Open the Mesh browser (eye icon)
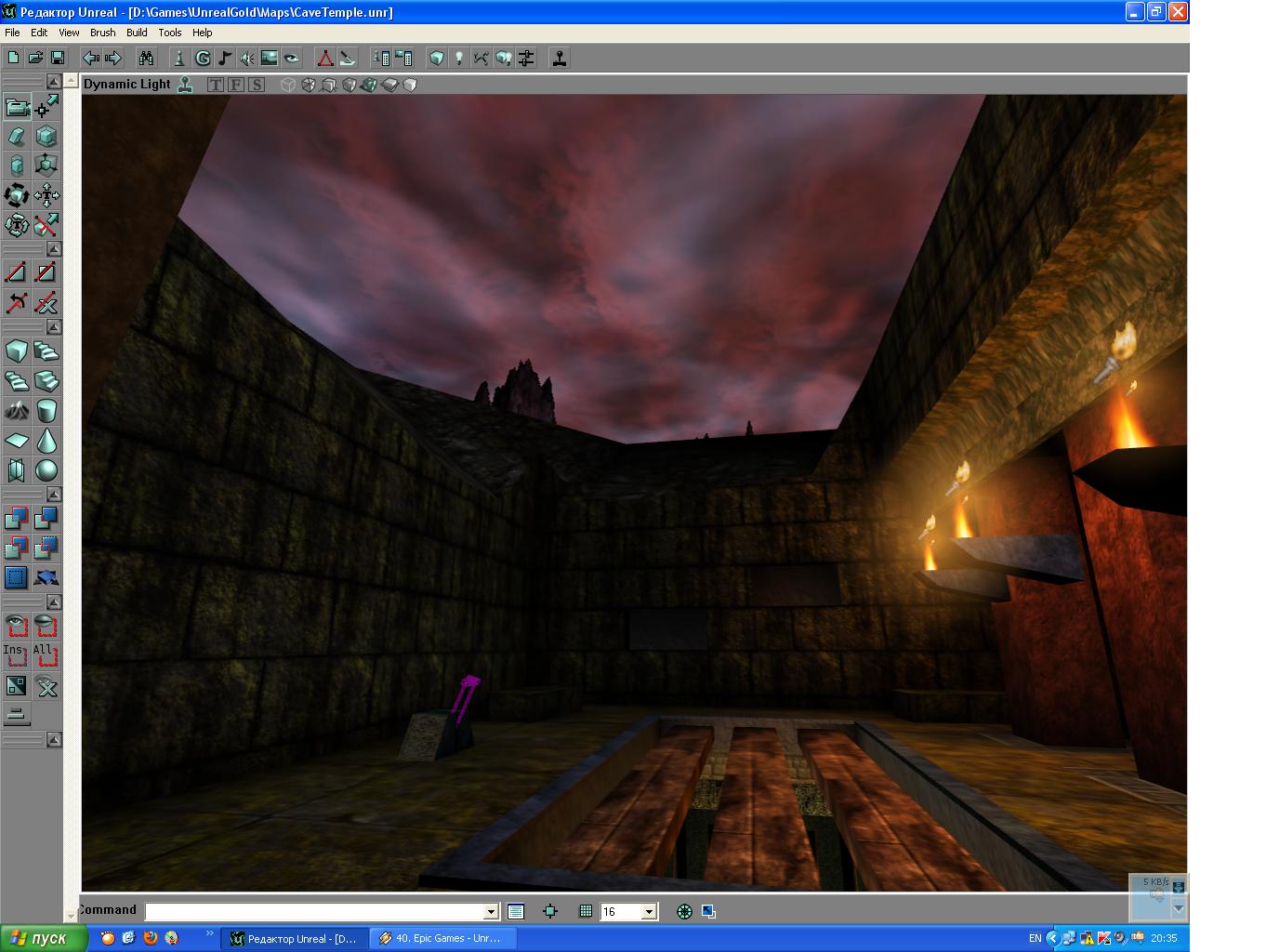The width and height of the screenshot is (1266, 952). click(x=292, y=58)
